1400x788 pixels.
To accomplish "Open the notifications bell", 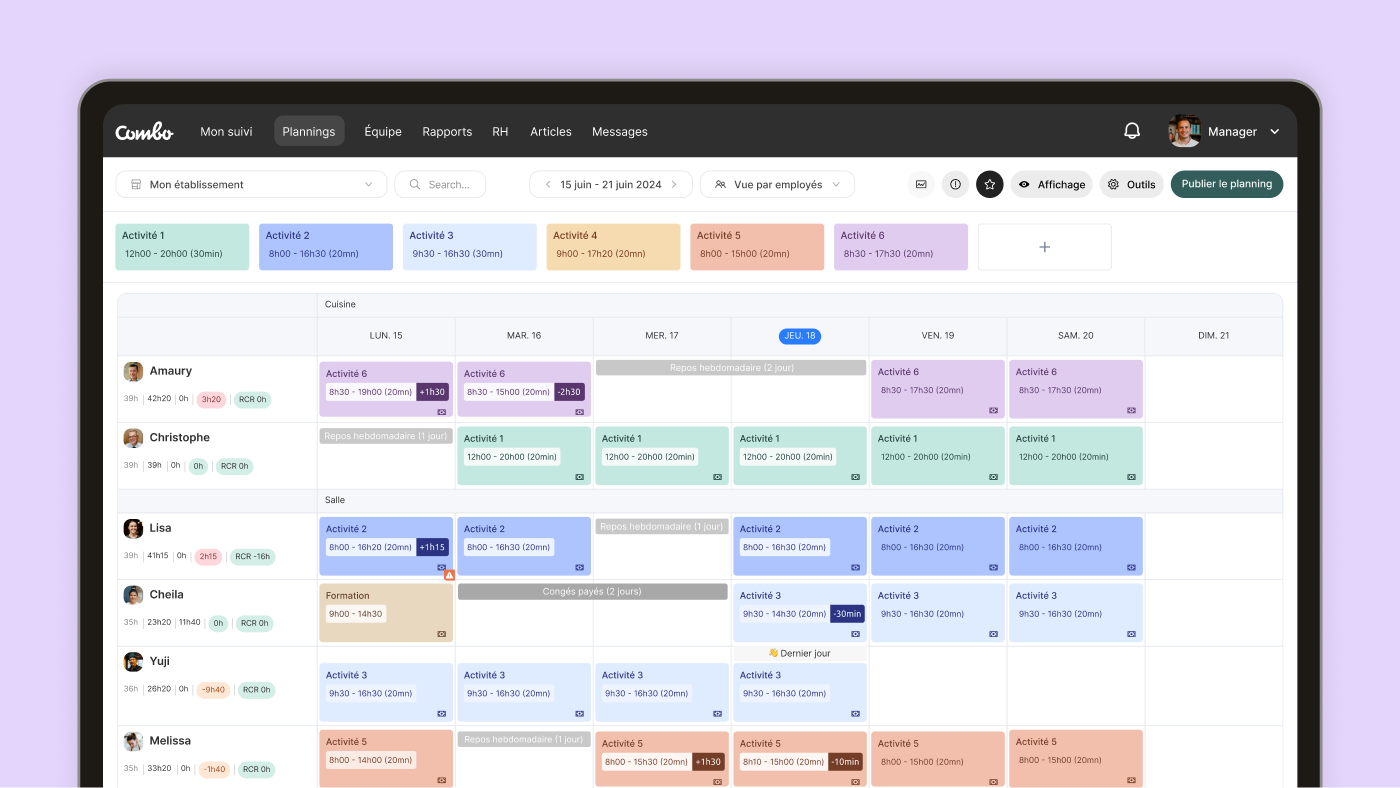I will [x=1131, y=130].
